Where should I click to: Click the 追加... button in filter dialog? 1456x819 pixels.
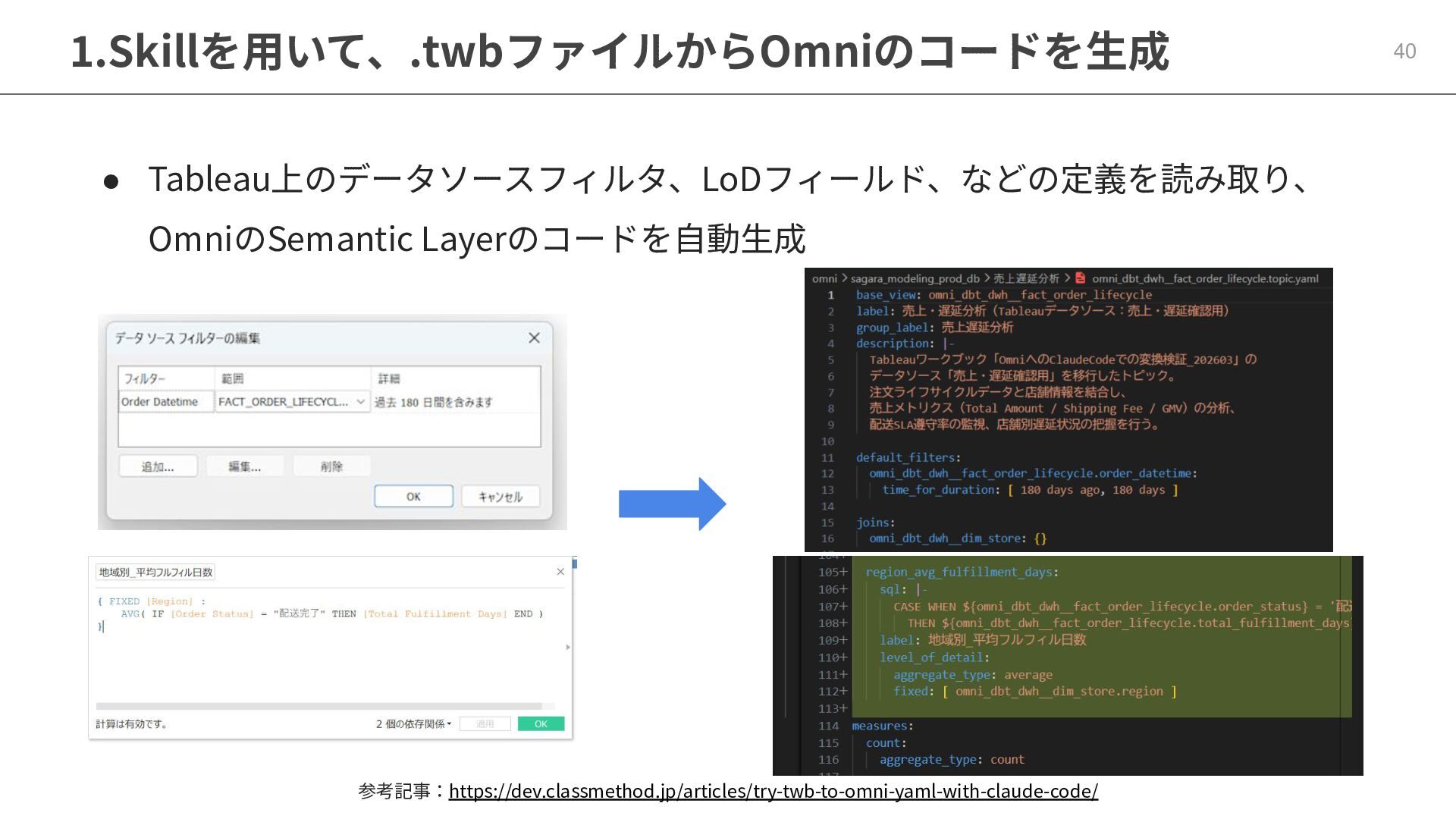pyautogui.click(x=158, y=466)
